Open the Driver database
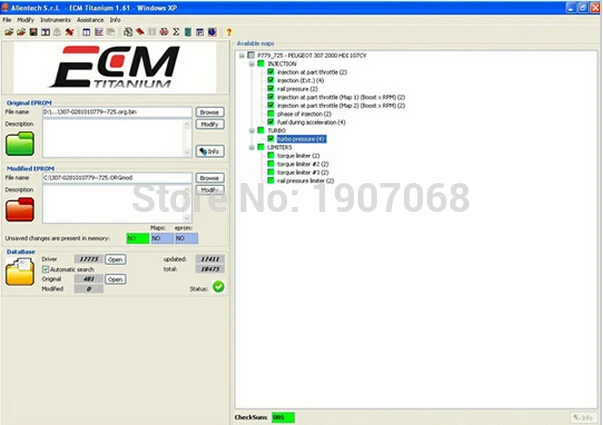This screenshot has width=603, height=425. pyautogui.click(x=115, y=259)
